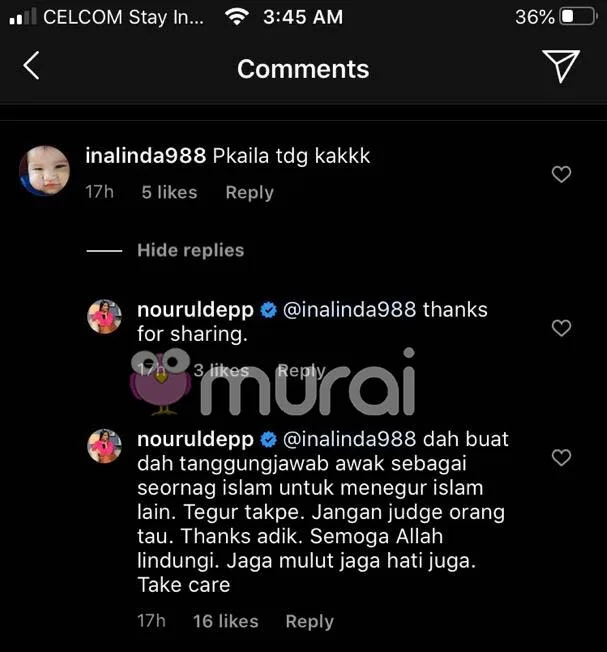The width and height of the screenshot is (607, 652).
Task: Like inalinda988's comment with the heart icon
Action: pos(561,174)
